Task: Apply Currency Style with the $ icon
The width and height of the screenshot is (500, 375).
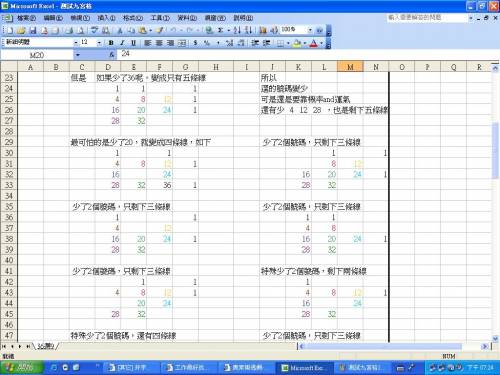Action: (195, 43)
